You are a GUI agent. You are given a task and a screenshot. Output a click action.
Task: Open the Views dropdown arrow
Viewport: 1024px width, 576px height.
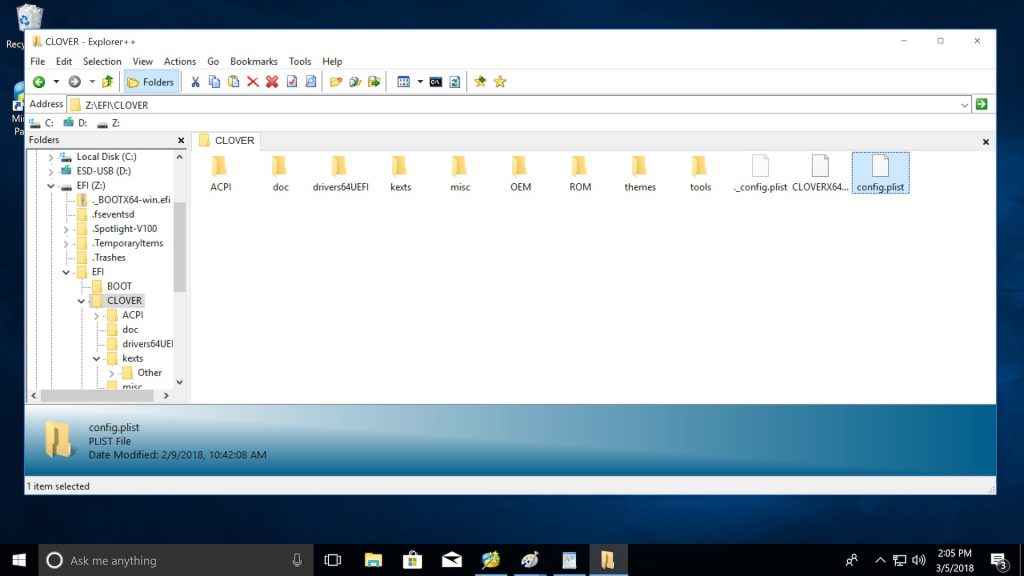(420, 82)
